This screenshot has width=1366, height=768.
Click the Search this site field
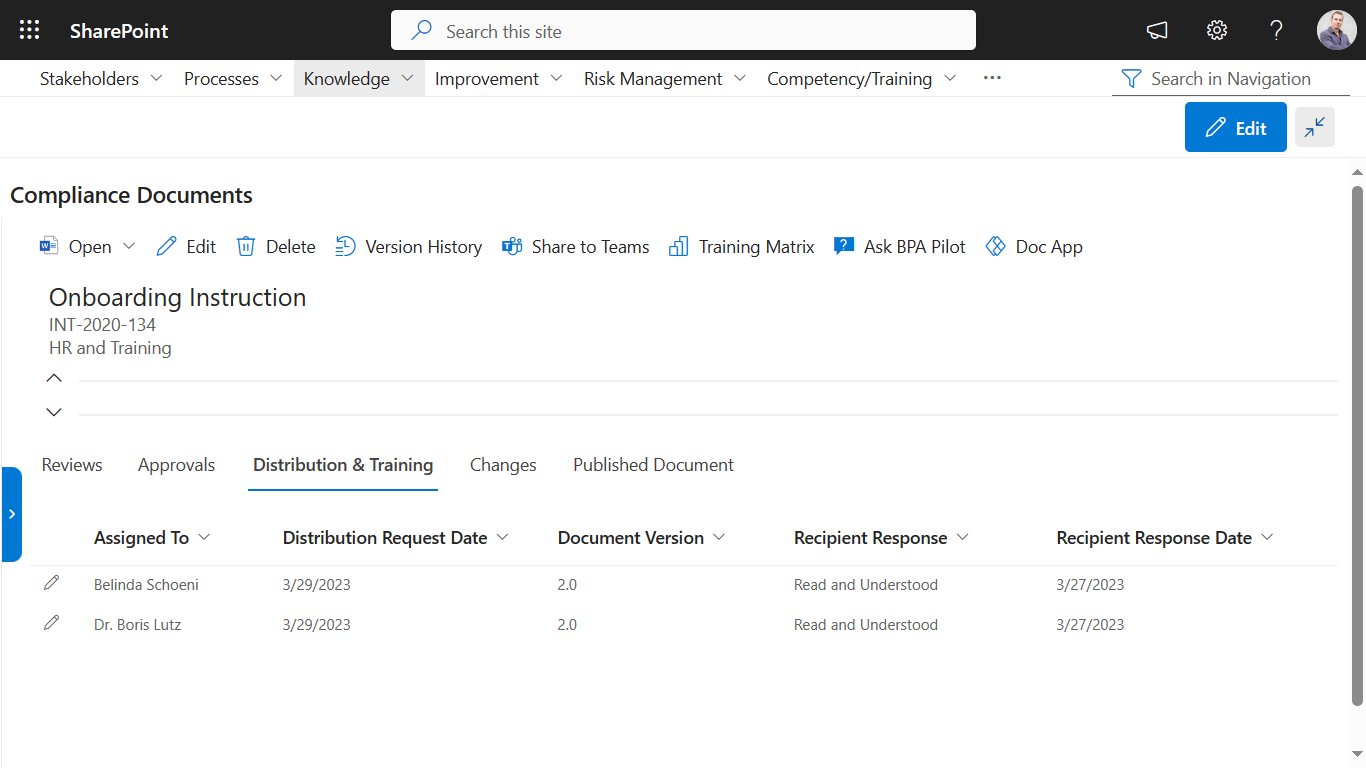683,31
